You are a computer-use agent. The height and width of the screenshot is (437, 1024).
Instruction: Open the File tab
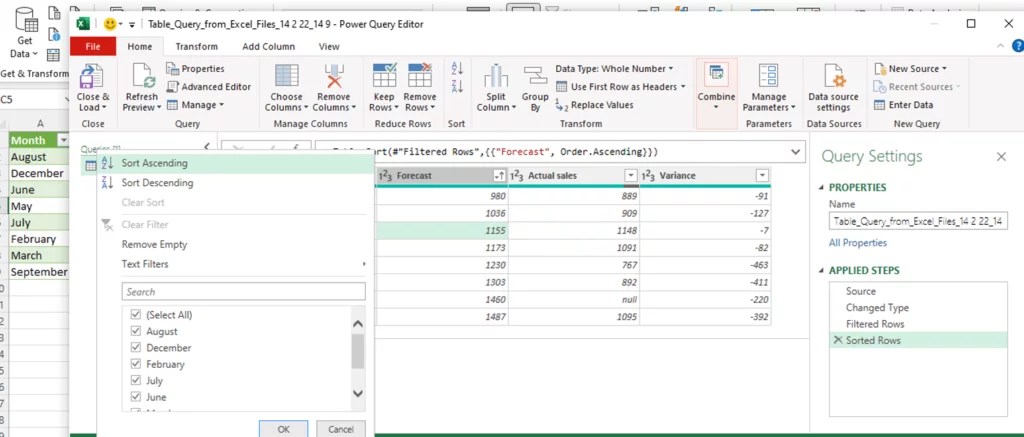coord(93,46)
